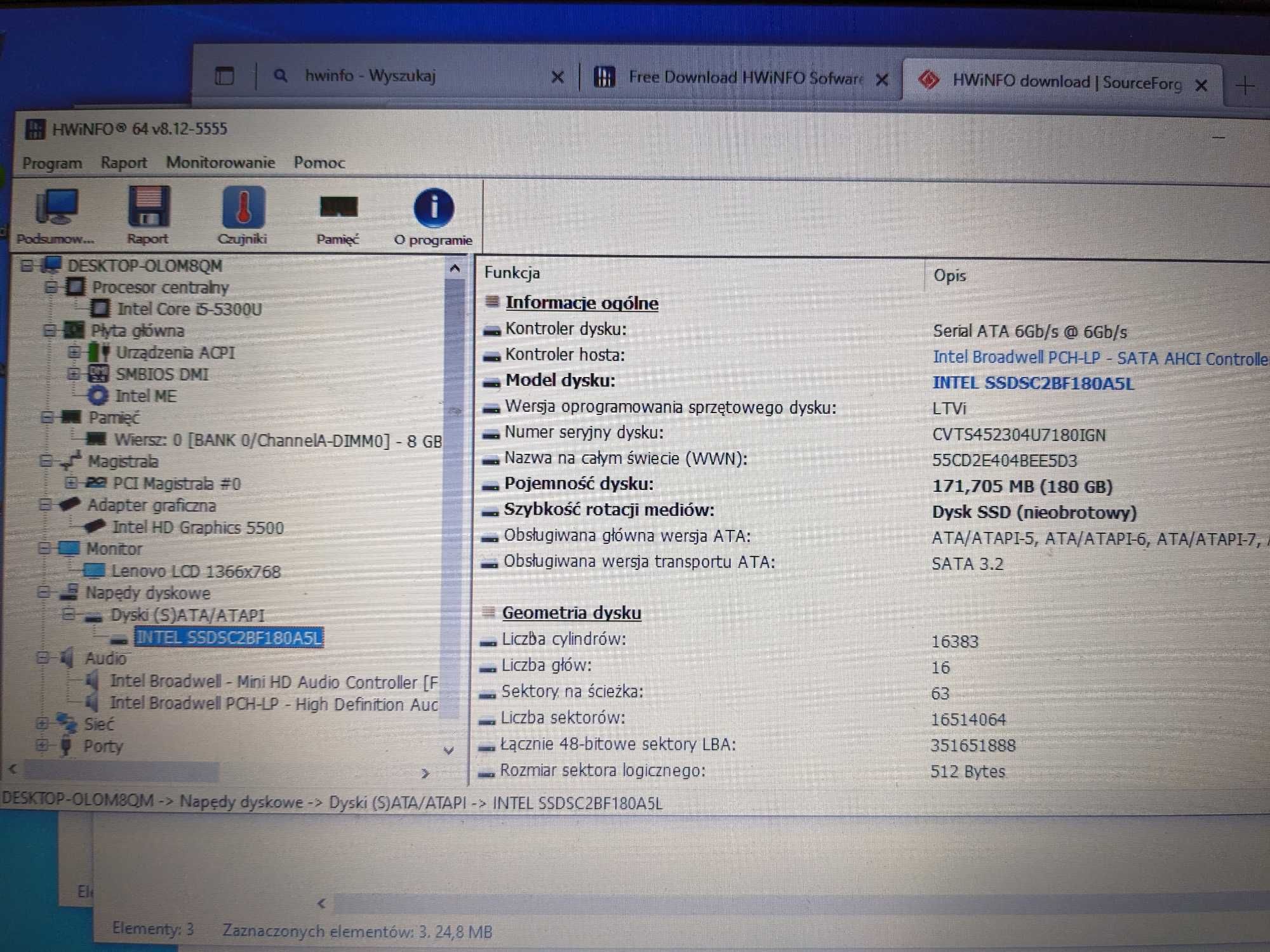Open the Monitorowanie menu
The width and height of the screenshot is (1270, 952).
coord(220,162)
